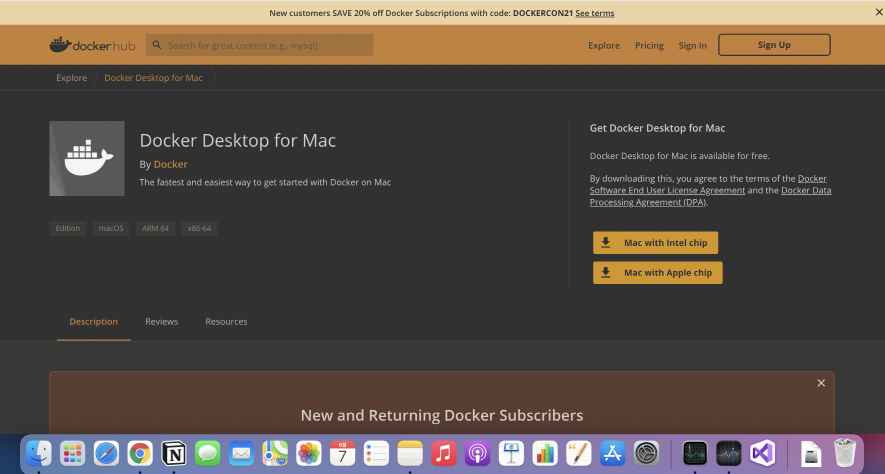Screen dimensions: 885x474
Task: Open Pages from the dock
Action: [x=579, y=453]
